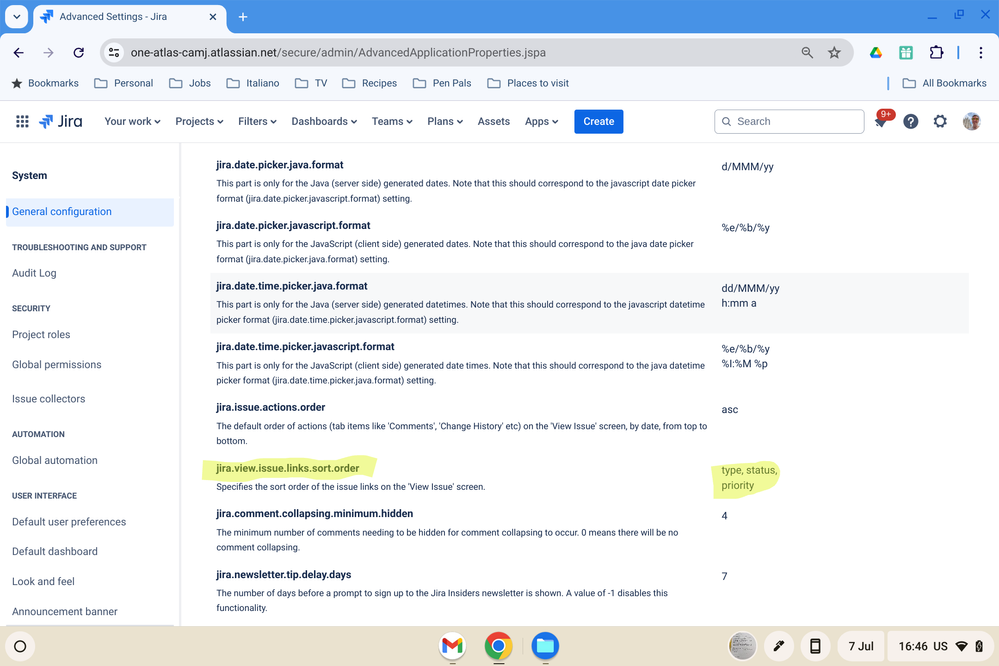The width and height of the screenshot is (999, 666).
Task: Open Issue collectors in the sidebar
Action: coord(48,399)
